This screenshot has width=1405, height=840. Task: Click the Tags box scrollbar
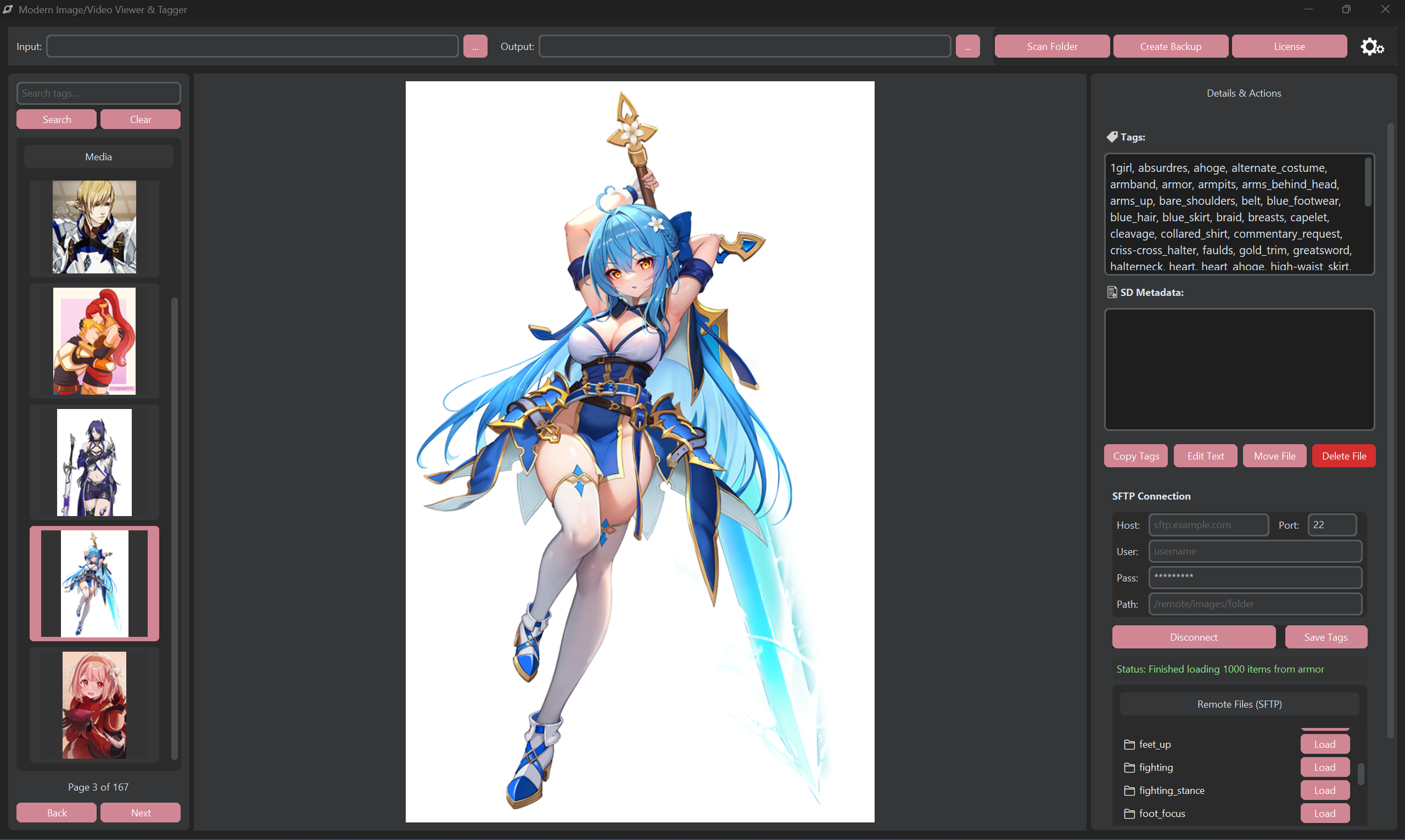[x=1368, y=182]
